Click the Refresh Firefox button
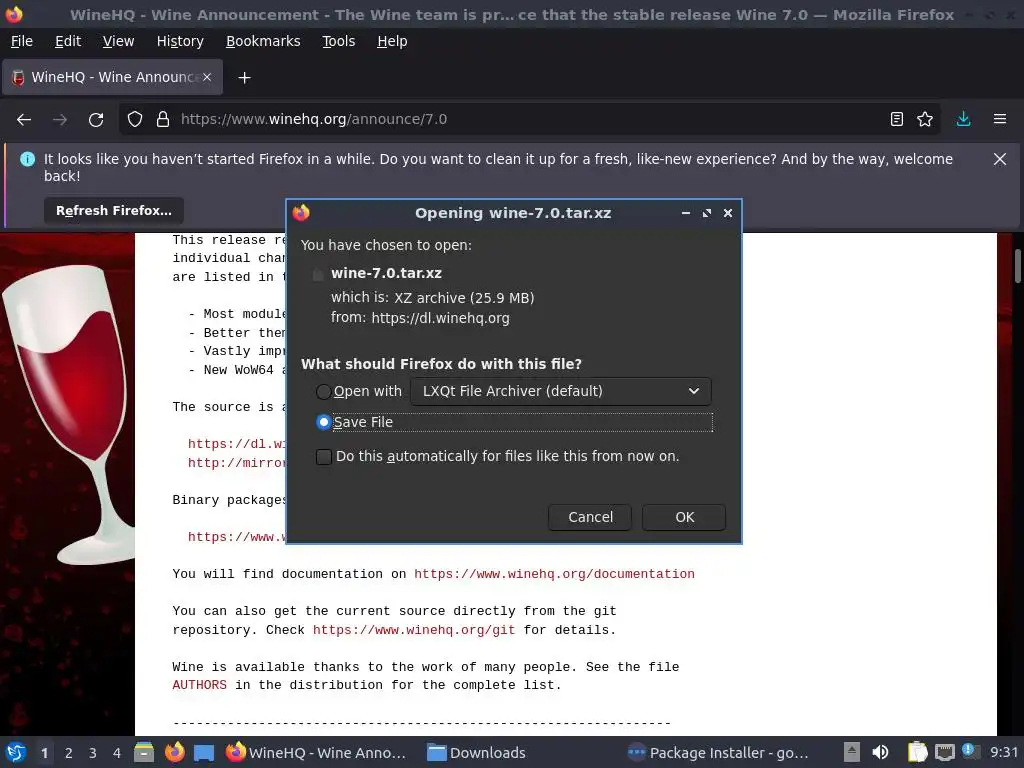 pos(114,211)
